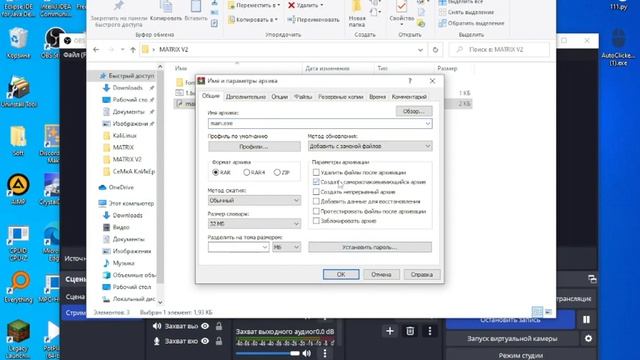This screenshot has width=640, height=360.
Task: Click the Отмена cancel button
Action: click(381, 274)
